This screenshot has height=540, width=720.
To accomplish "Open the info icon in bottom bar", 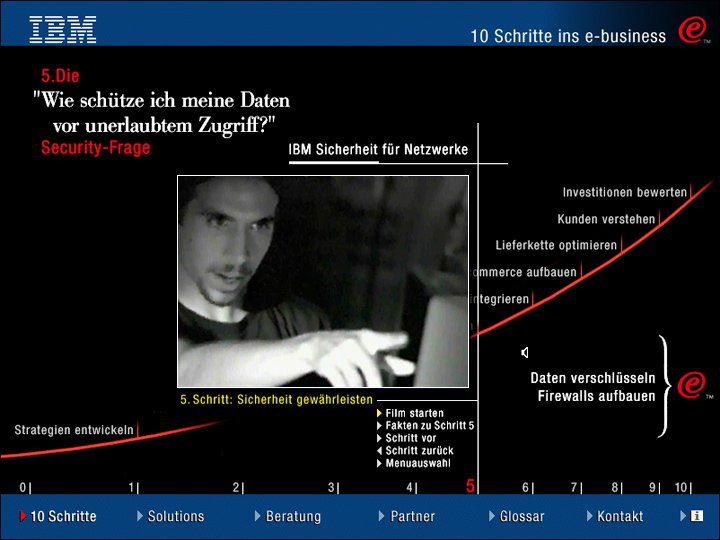I will point(697,516).
